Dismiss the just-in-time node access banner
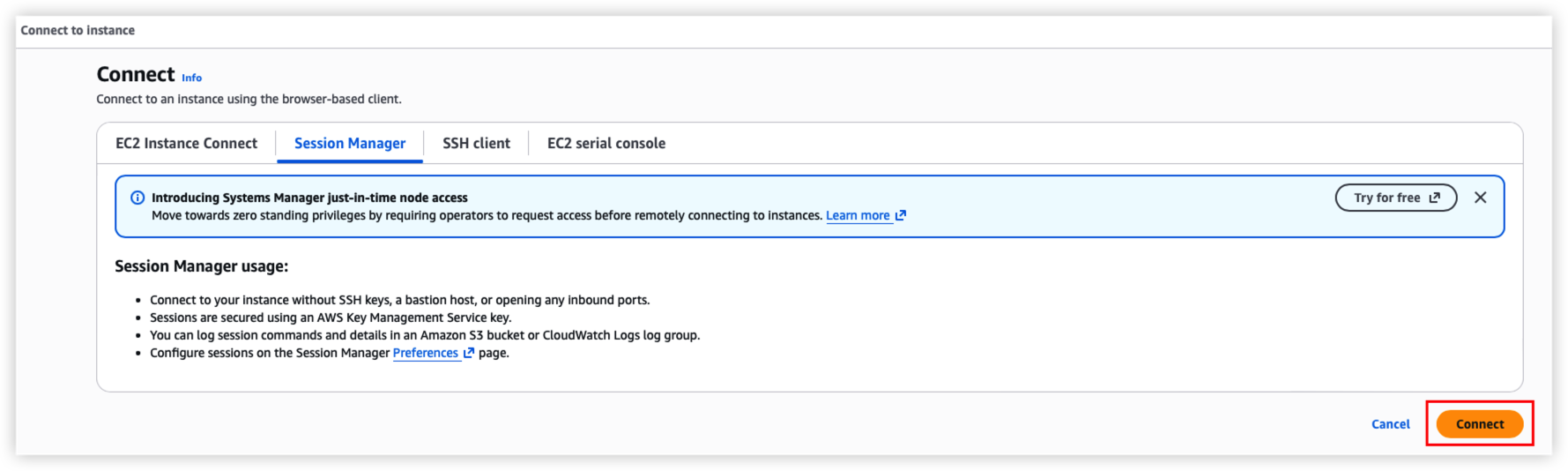1568x471 pixels. tap(1480, 198)
